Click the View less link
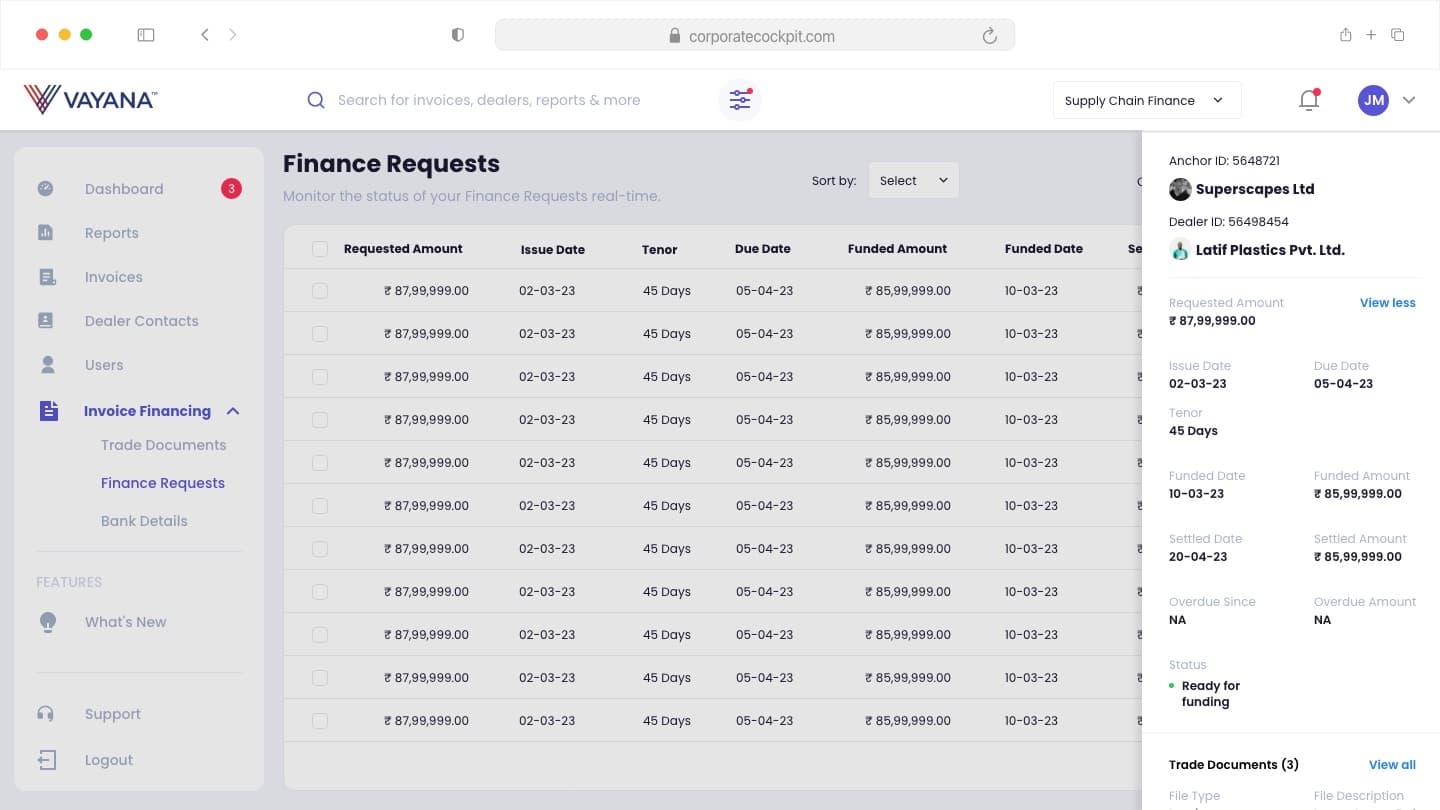This screenshot has height=810, width=1440. pos(1388,303)
